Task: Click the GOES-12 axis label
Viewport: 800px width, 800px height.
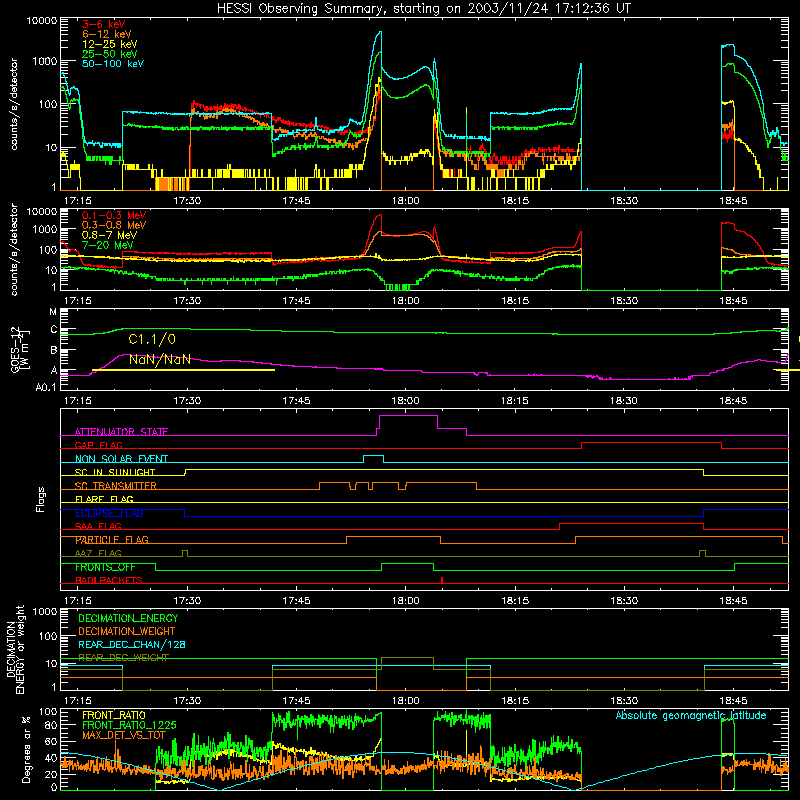Action: point(18,349)
